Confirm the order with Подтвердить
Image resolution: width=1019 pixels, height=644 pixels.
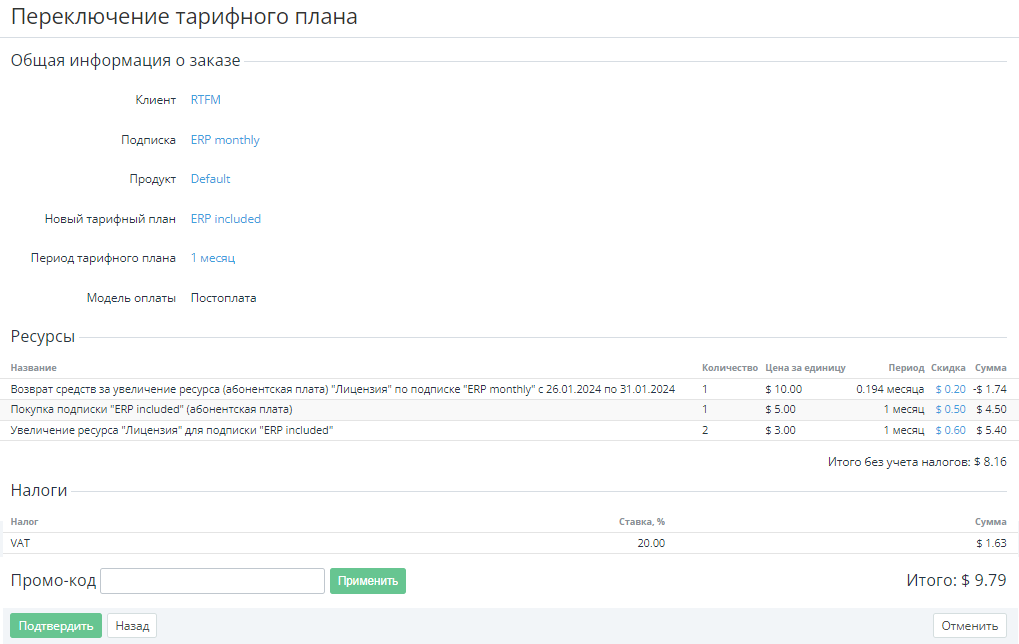(x=56, y=626)
